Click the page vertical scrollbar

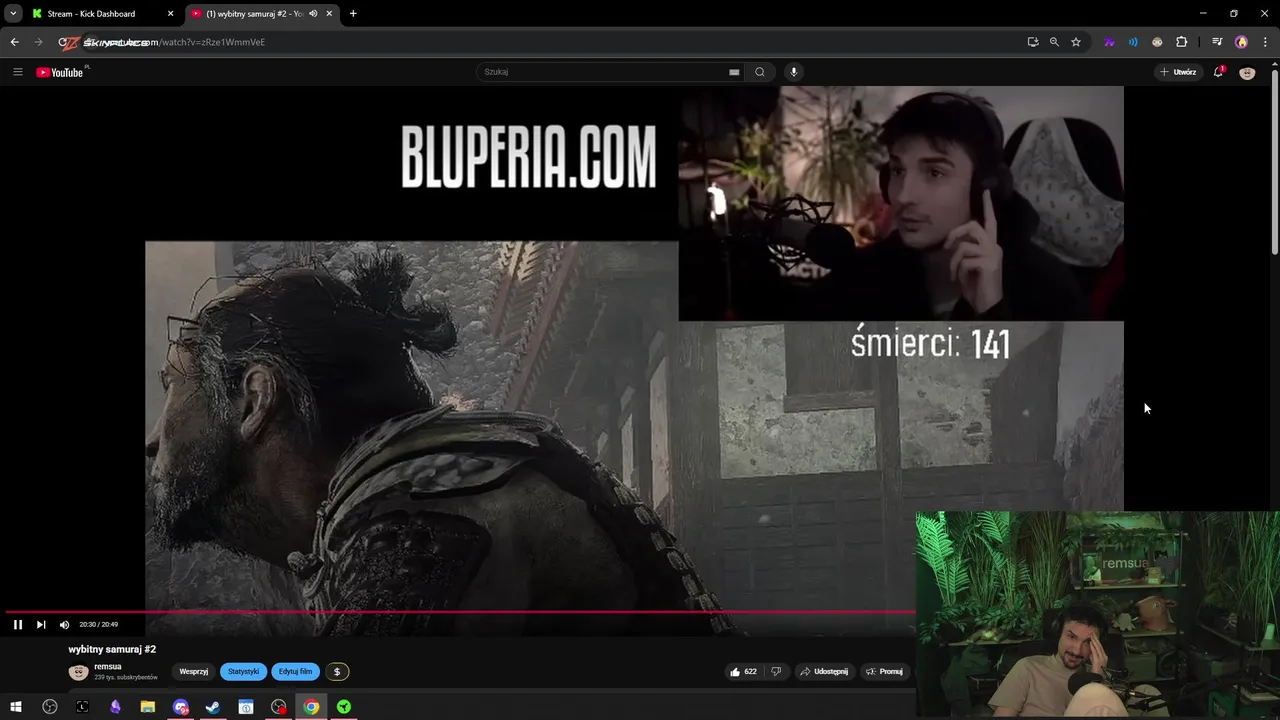coord(1274,160)
